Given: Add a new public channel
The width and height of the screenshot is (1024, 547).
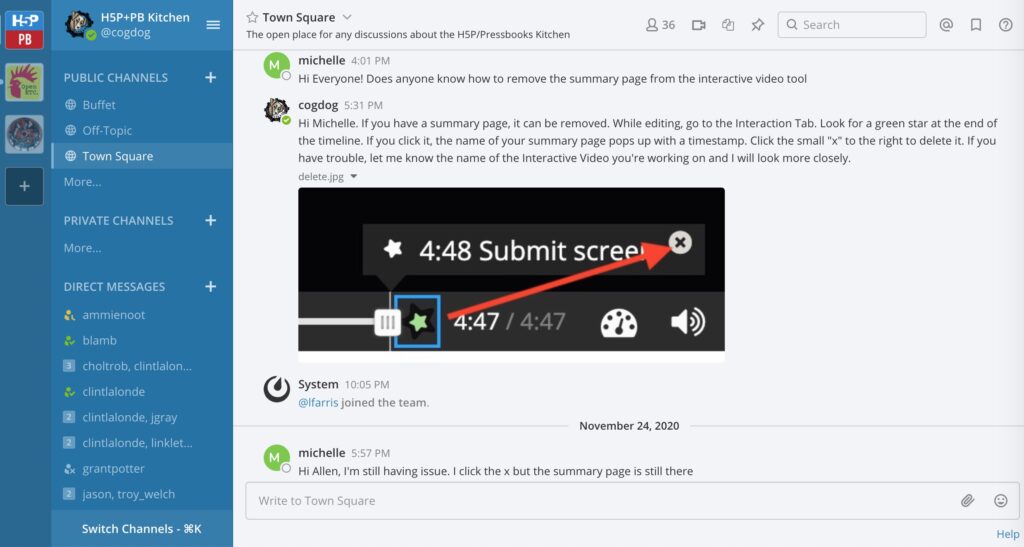Looking at the screenshot, I should coord(210,78).
